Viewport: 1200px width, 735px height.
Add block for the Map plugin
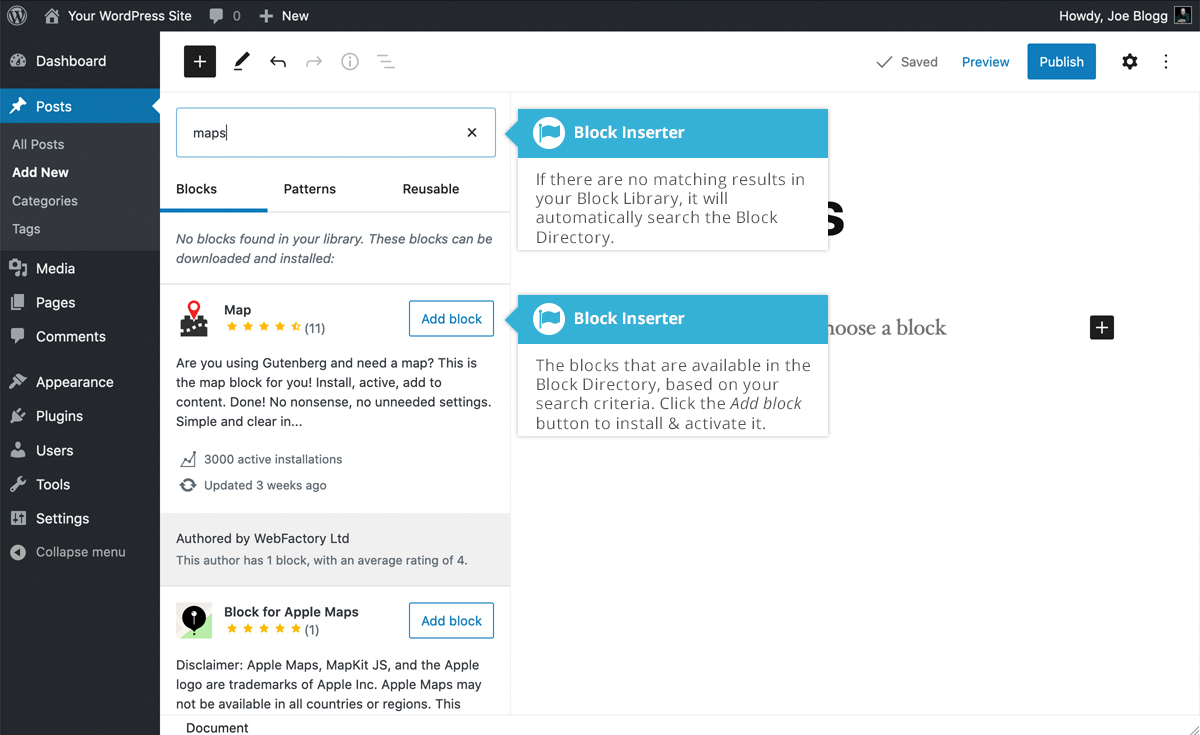point(451,318)
